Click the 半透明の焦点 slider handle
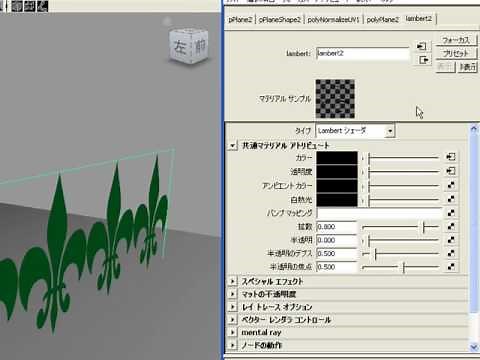 coord(404,267)
